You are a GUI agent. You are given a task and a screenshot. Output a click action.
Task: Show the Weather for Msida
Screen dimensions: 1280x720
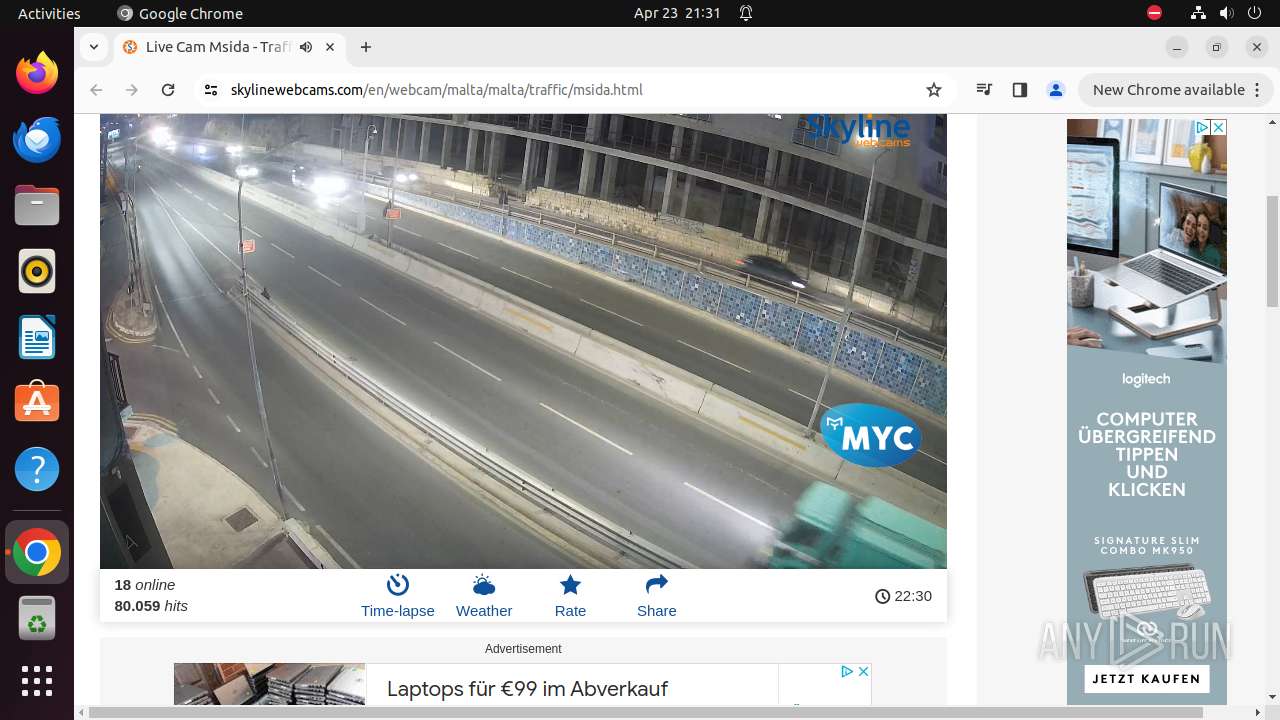point(484,597)
